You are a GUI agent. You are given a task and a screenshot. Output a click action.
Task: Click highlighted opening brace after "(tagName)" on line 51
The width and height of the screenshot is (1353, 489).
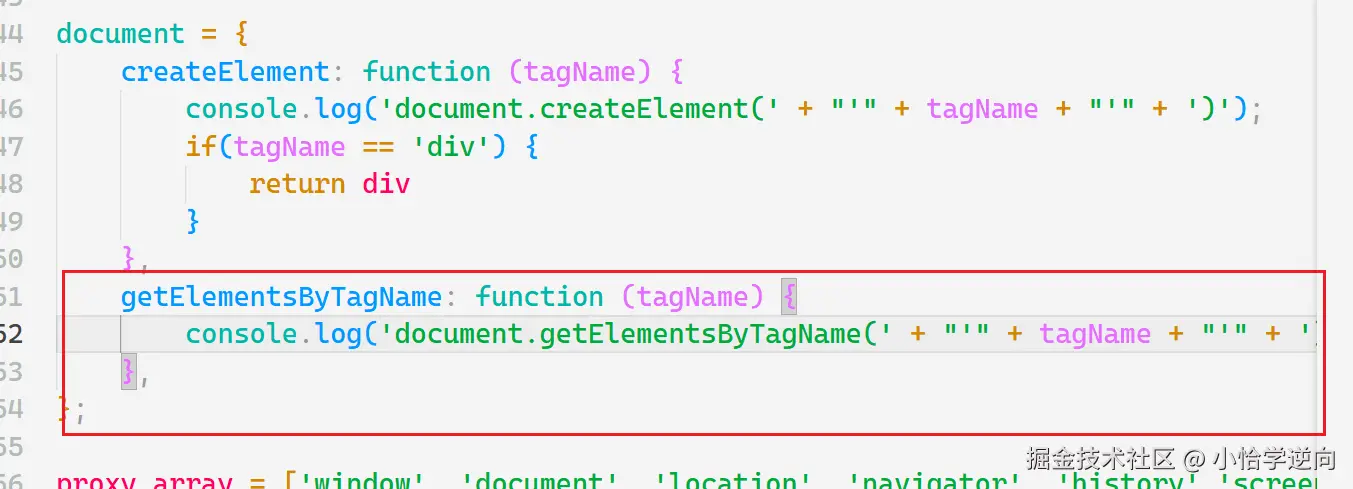[788, 296]
